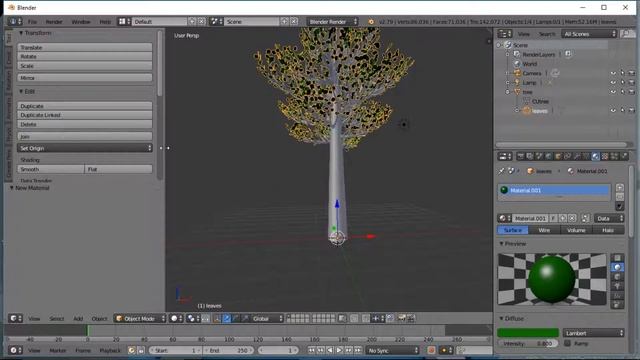Screen dimensions: 640x360
Task: Toggle Camera renderability in outliner
Action: click(x=631, y=73)
